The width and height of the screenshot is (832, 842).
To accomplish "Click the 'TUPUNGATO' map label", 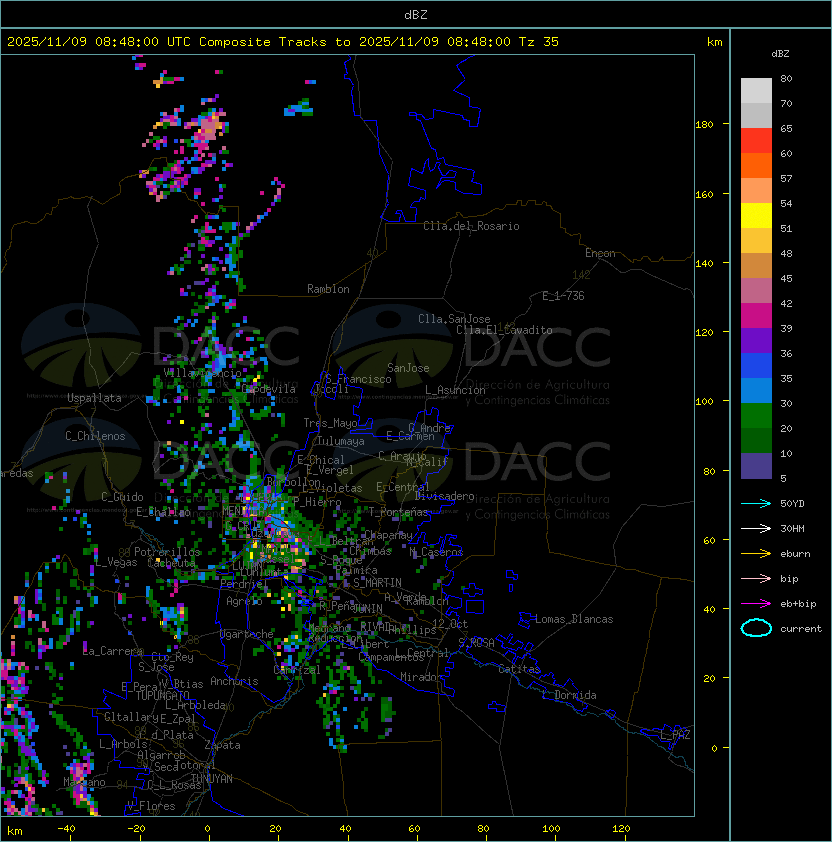I will click(x=162, y=695).
